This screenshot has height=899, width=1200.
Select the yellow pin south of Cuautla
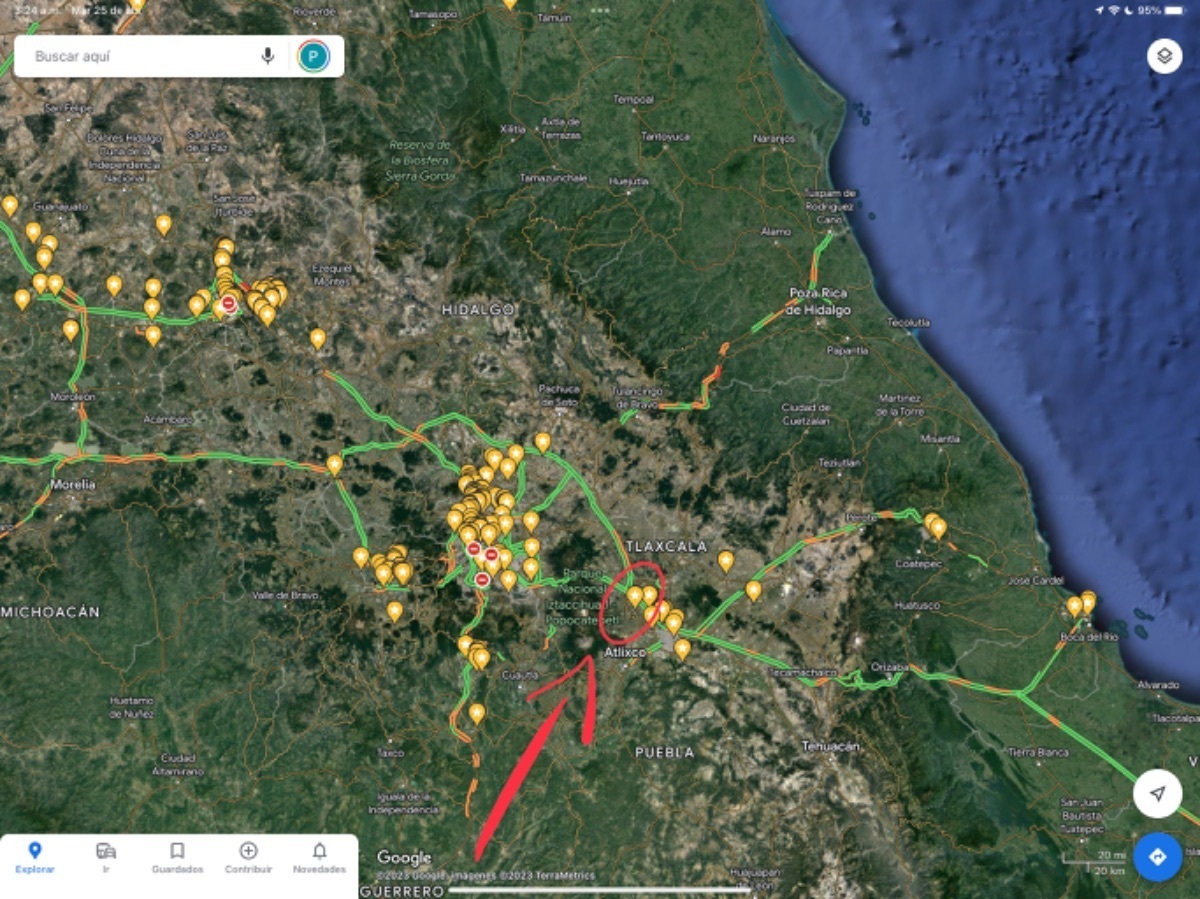coord(477,713)
